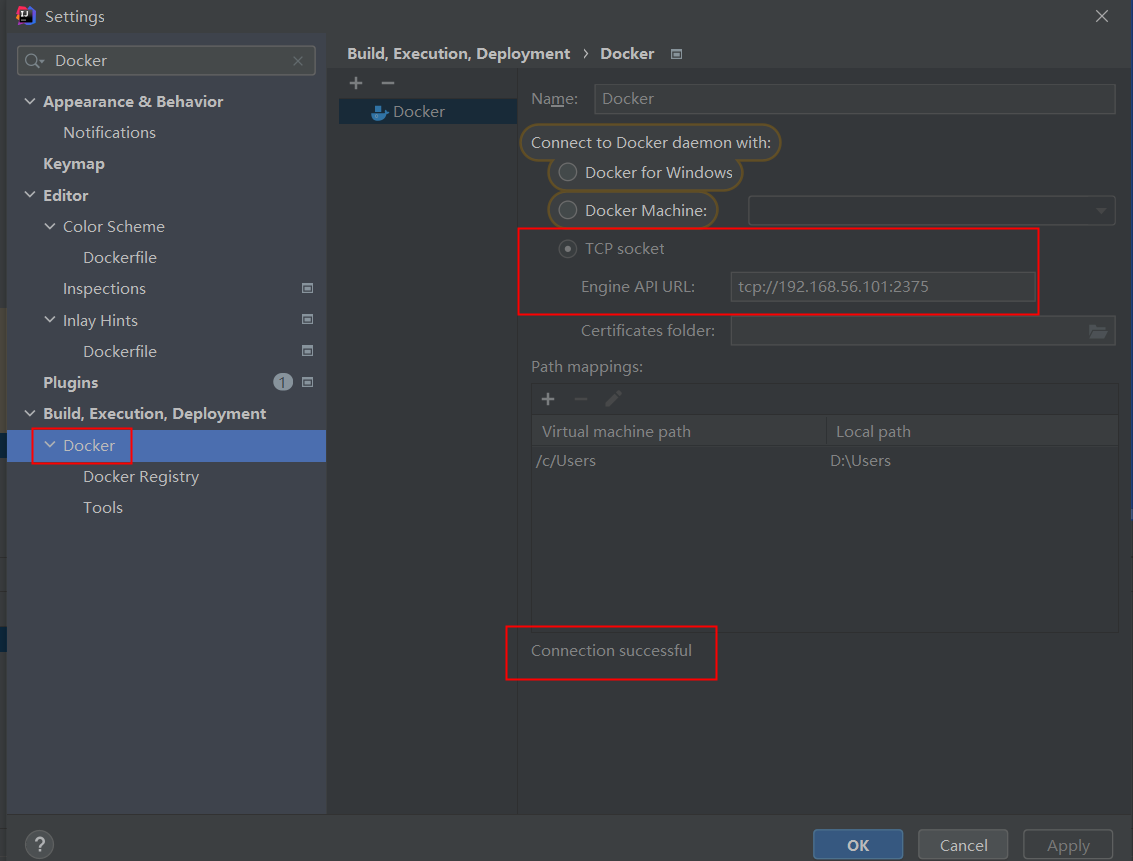This screenshot has width=1133, height=861.
Task: Click the Name input field
Action: (x=854, y=99)
